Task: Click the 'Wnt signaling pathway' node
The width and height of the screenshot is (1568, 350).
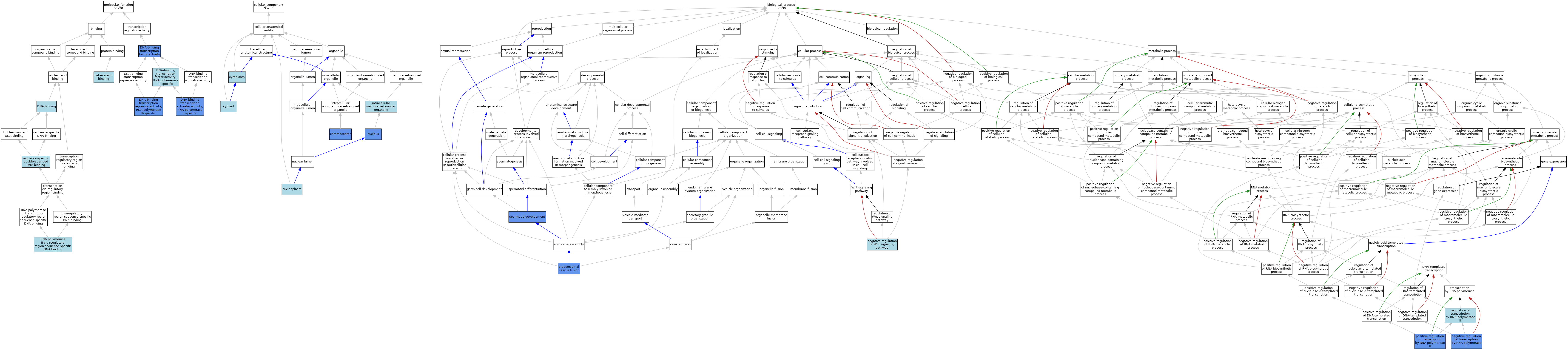Action: 861,189
